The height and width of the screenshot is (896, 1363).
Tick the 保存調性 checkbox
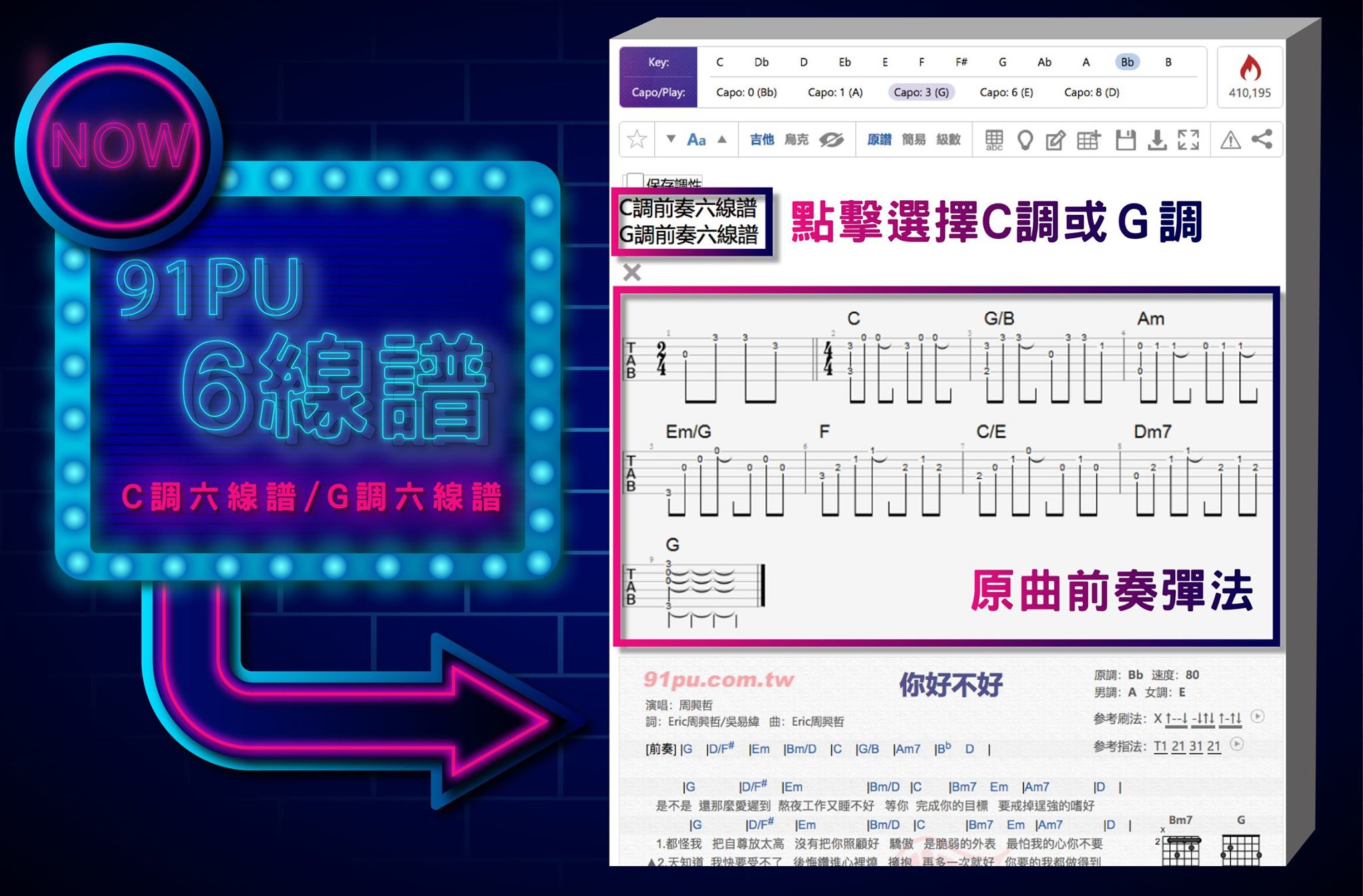click(635, 180)
